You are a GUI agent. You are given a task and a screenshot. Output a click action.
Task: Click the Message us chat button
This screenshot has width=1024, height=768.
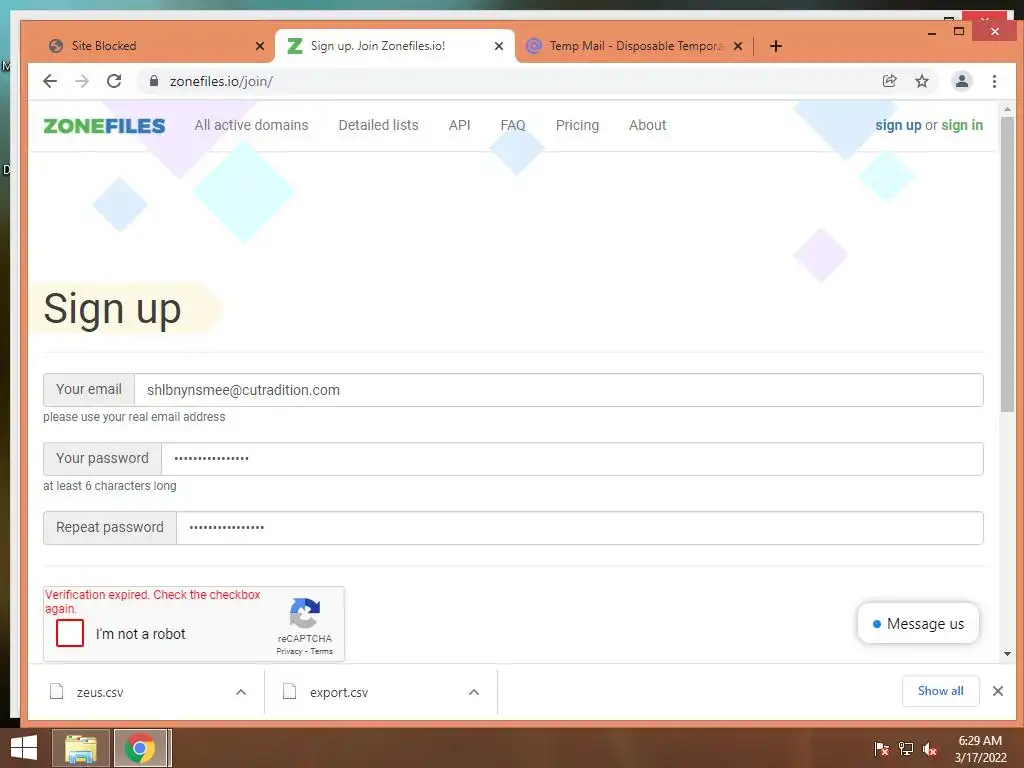[918, 624]
